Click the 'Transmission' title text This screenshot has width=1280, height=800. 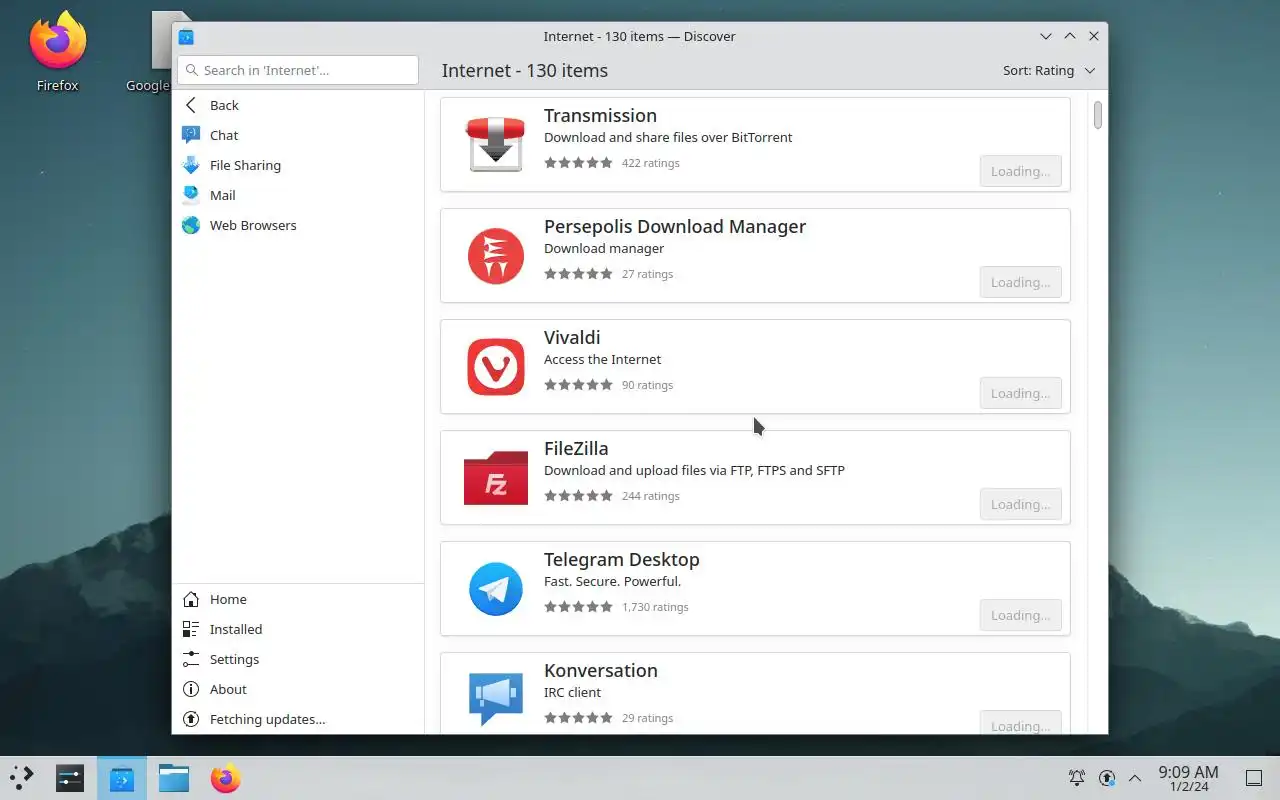pos(600,116)
